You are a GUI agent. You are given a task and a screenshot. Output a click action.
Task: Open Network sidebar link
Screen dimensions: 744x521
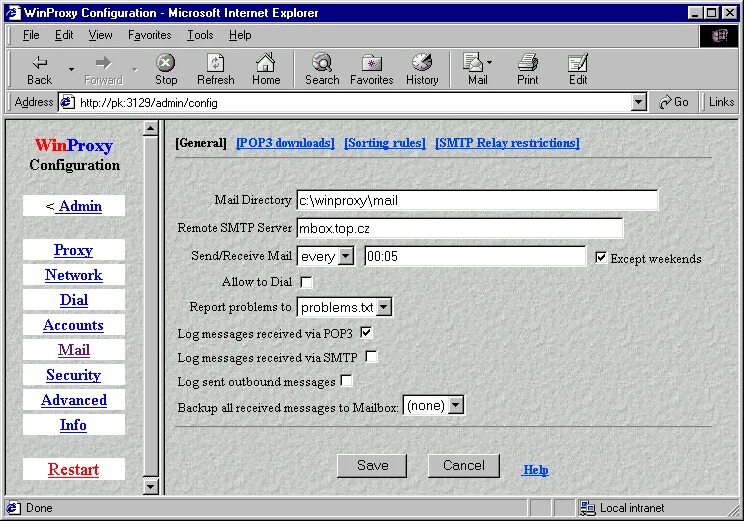click(x=74, y=275)
